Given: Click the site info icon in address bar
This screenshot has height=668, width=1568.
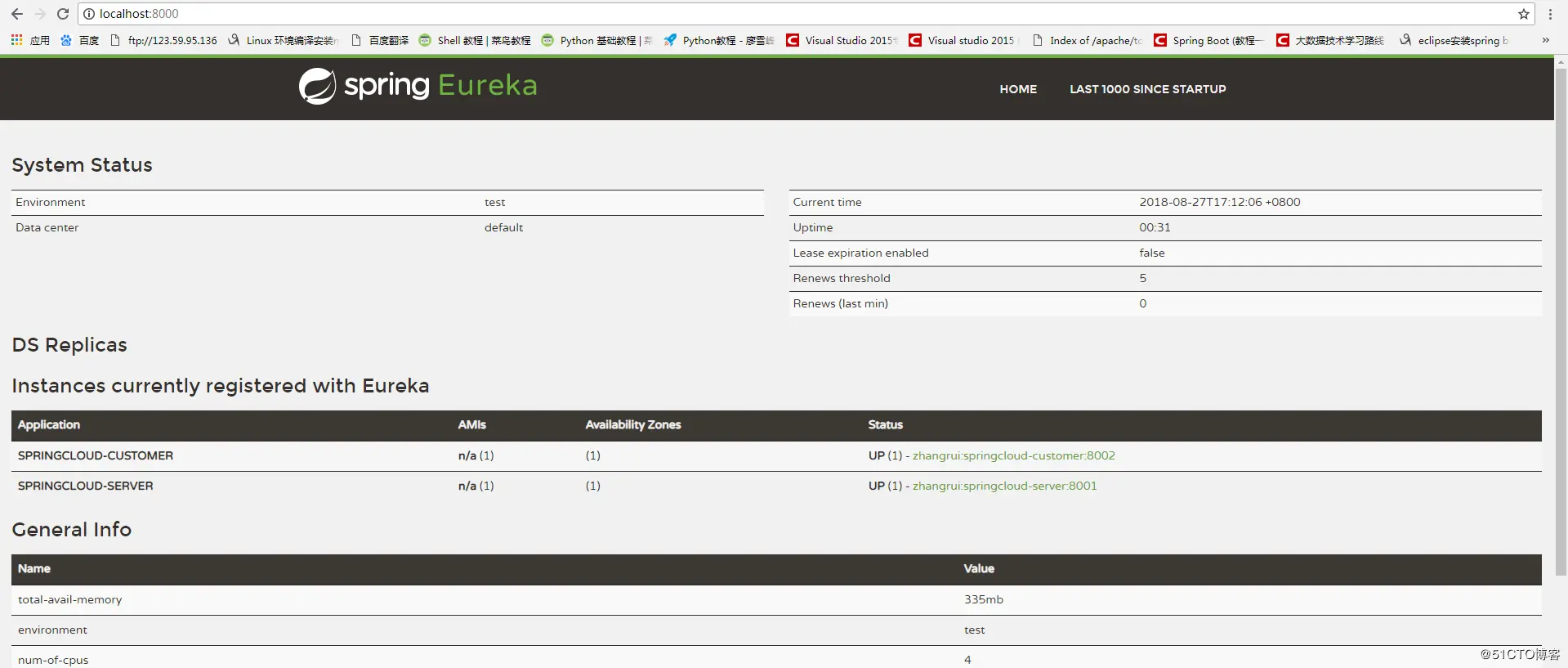Looking at the screenshot, I should (89, 14).
